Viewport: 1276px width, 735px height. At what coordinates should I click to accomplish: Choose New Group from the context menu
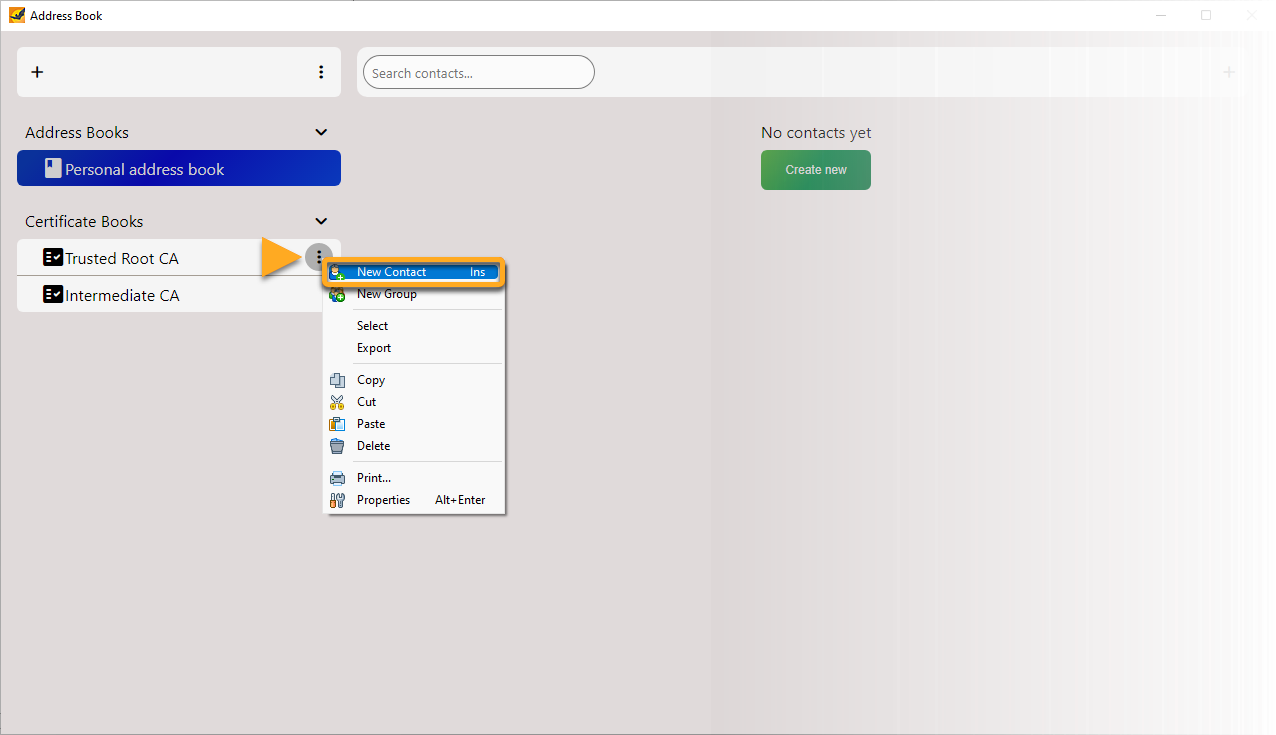click(x=386, y=294)
